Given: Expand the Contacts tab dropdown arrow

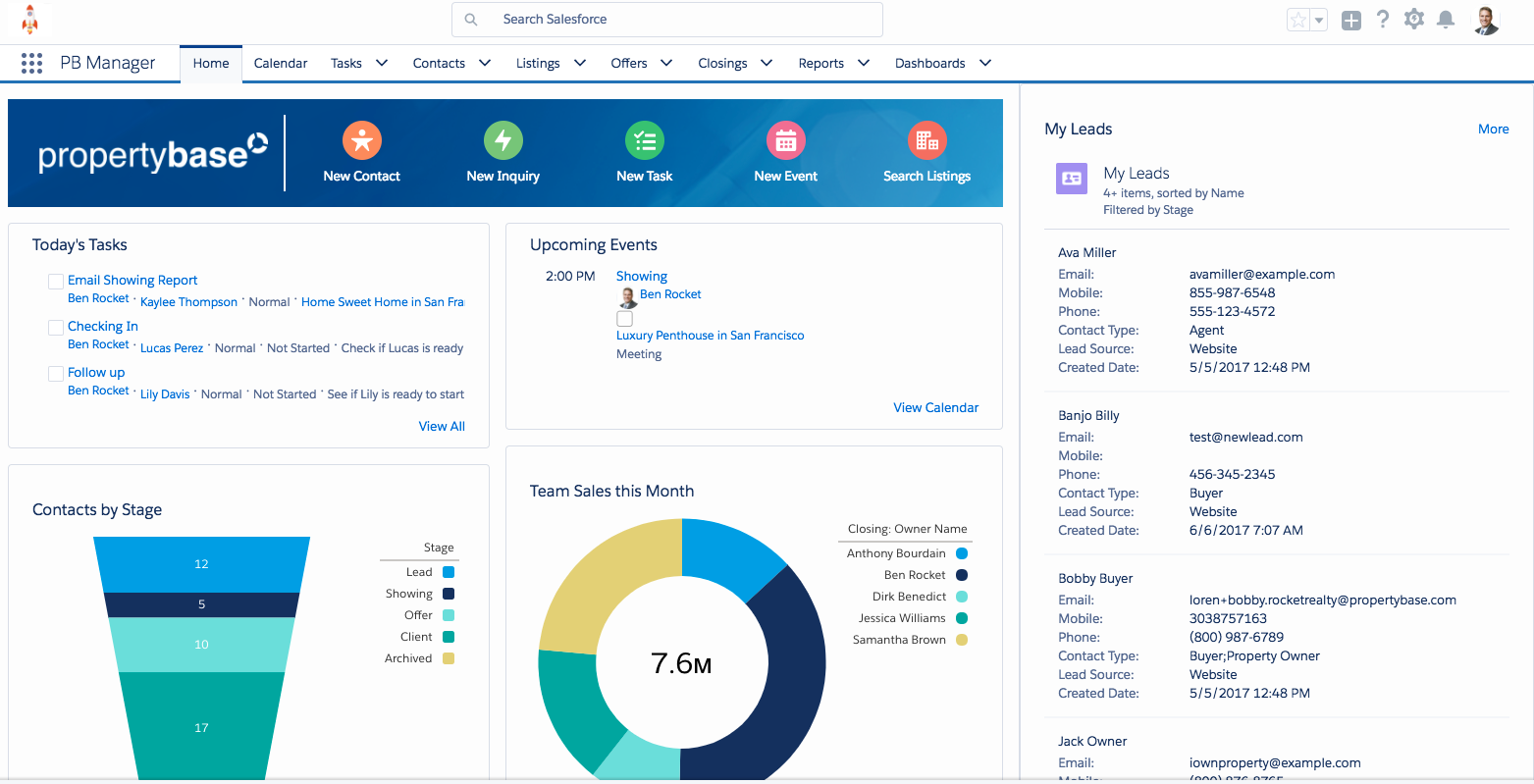Looking at the screenshot, I should [x=485, y=63].
